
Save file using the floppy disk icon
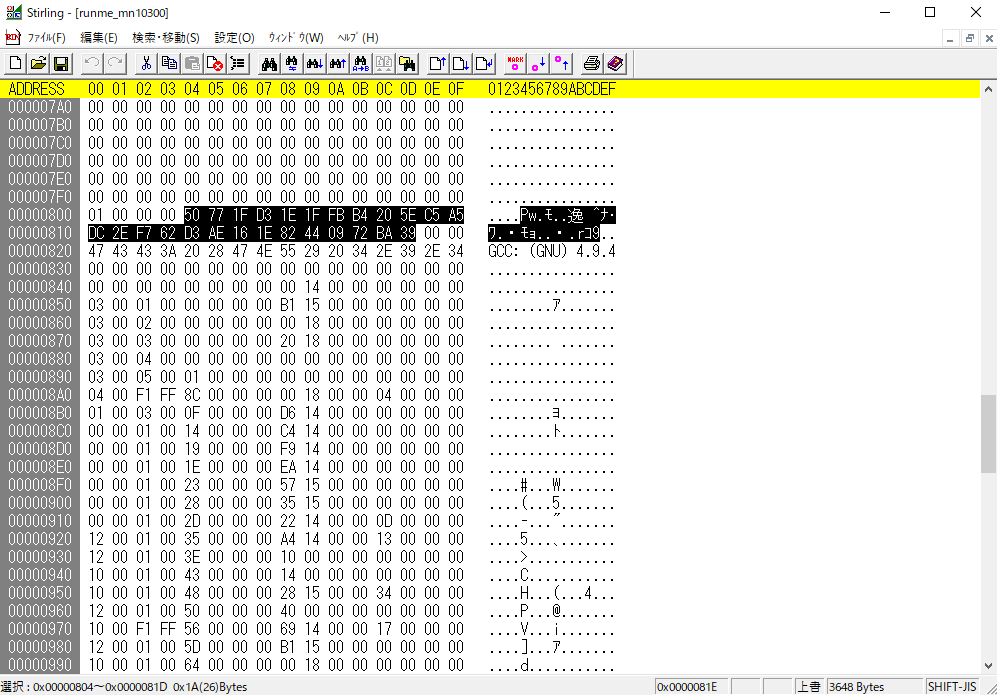pyautogui.click(x=61, y=64)
